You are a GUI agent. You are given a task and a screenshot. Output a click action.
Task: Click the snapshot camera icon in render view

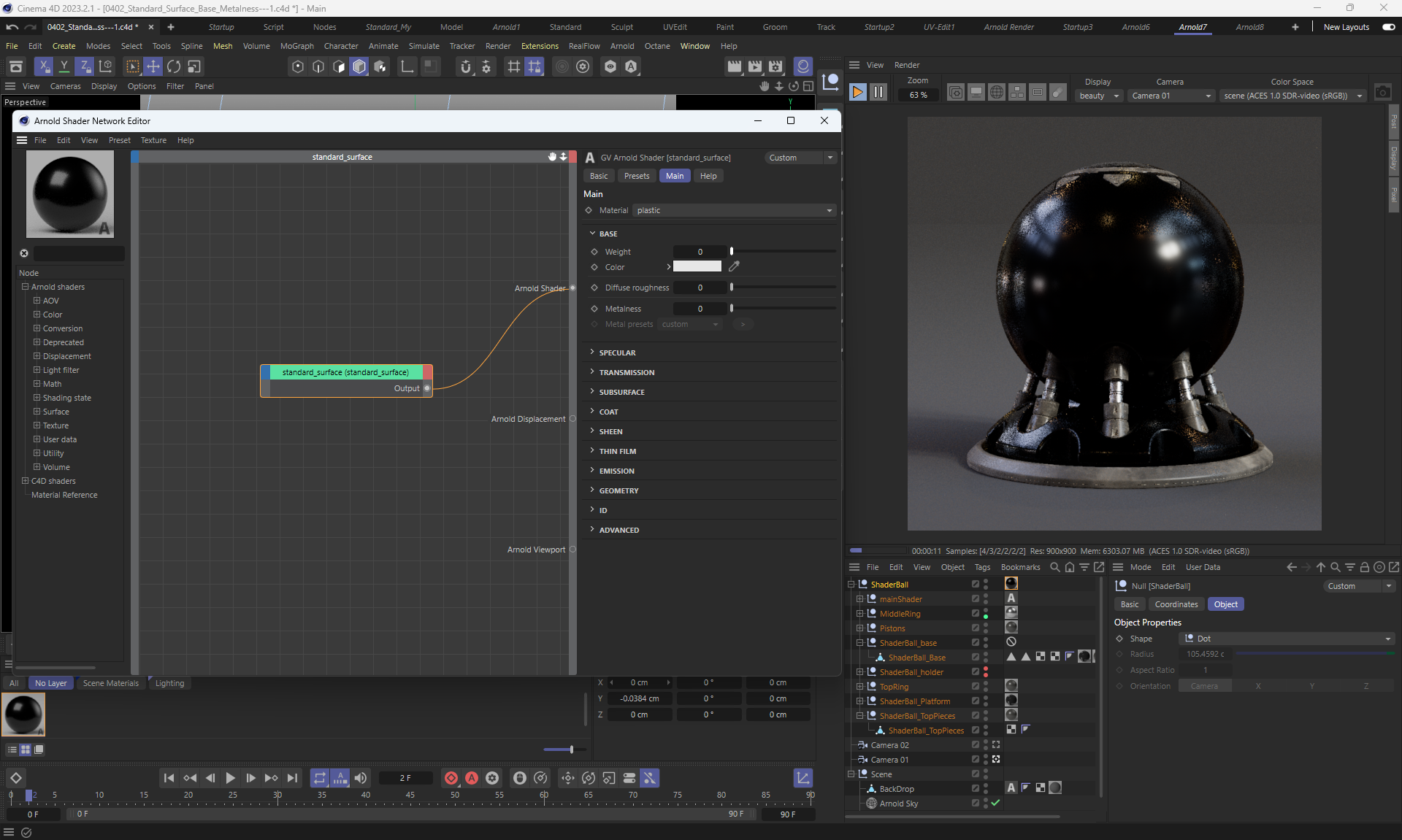(1382, 93)
